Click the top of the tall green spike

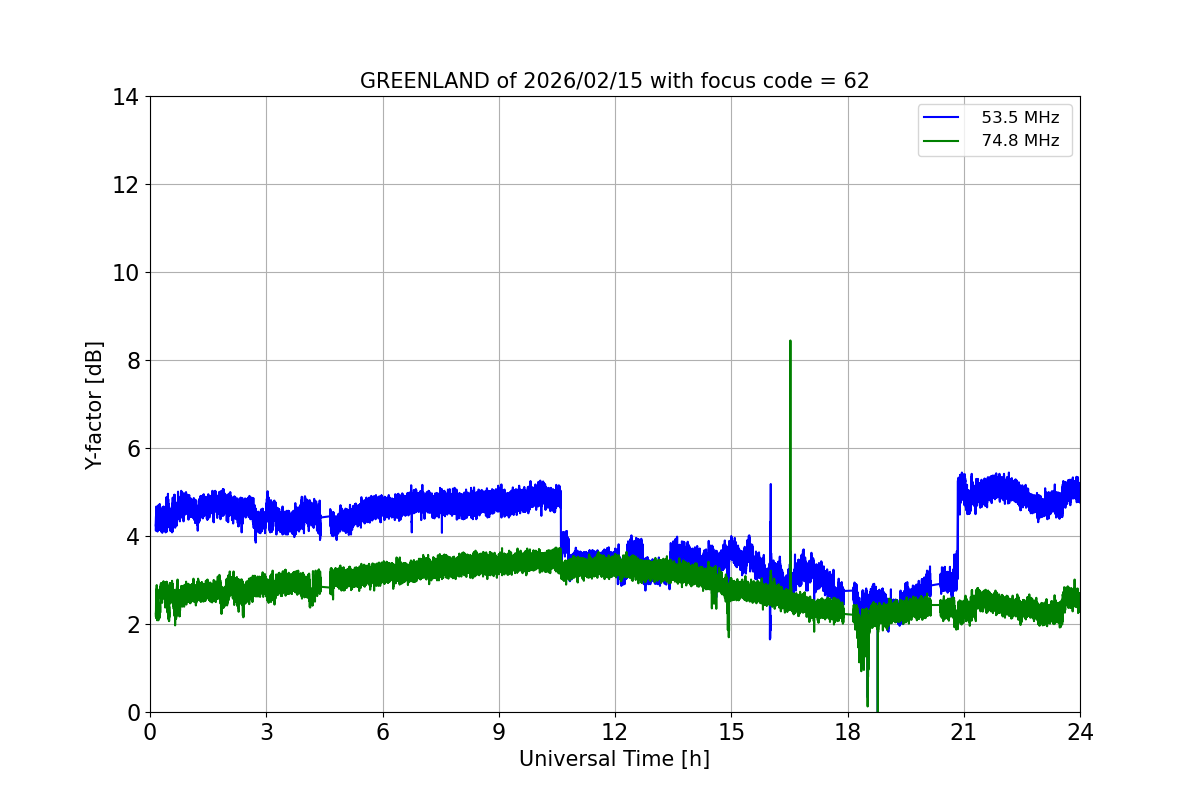(x=790, y=342)
